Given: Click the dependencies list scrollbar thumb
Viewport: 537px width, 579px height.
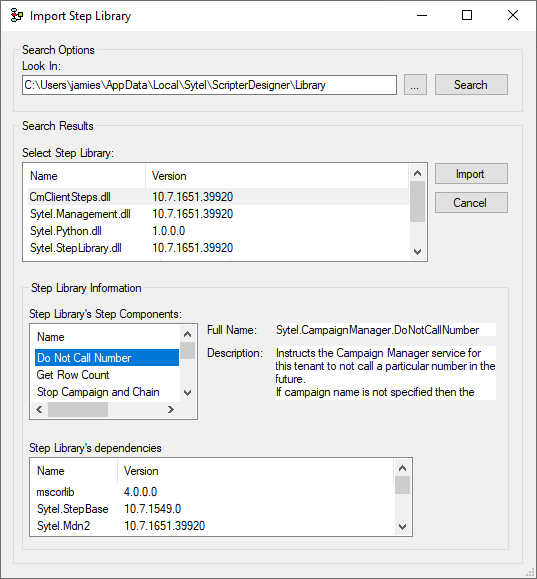Looking at the screenshot, I should tap(403, 485).
